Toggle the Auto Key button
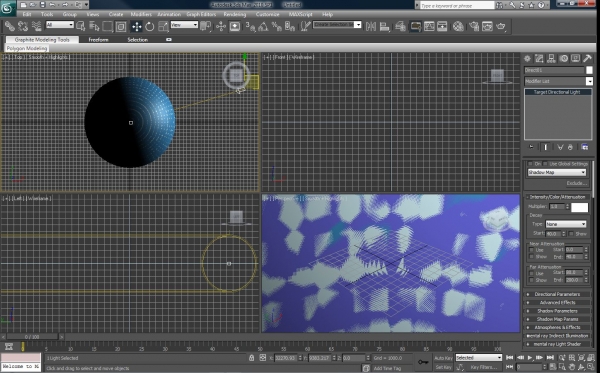 (443, 358)
